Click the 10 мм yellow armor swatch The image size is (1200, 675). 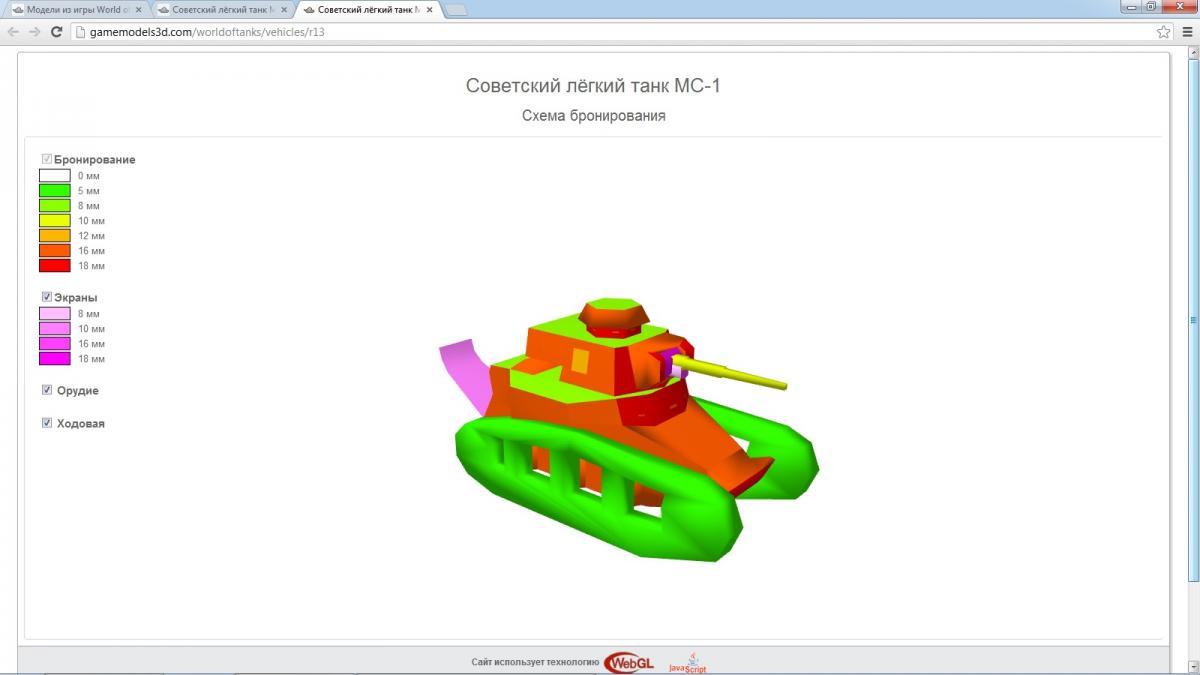tap(55, 221)
